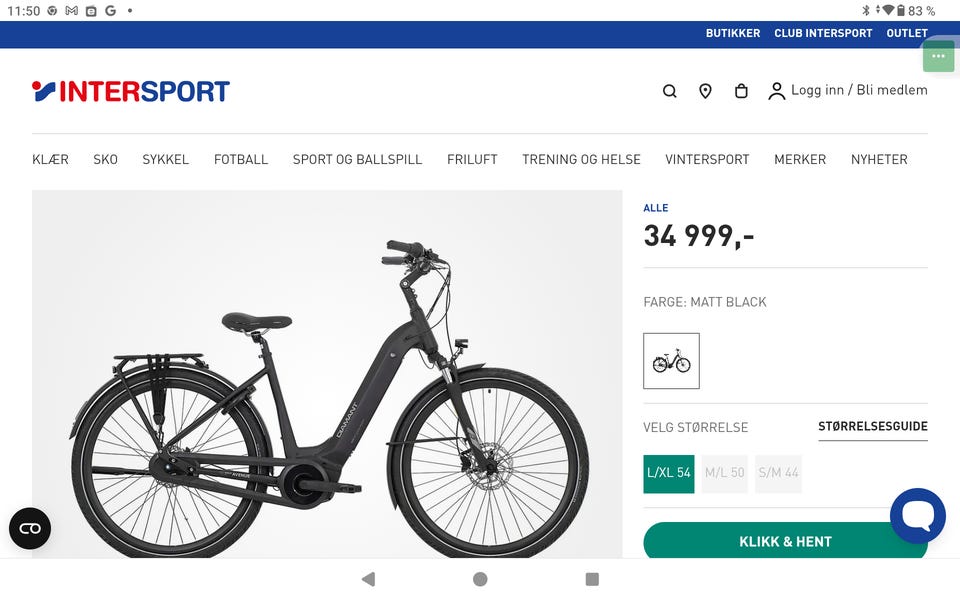Tap the green three-dot overlay button
960x600 pixels.
point(938,56)
